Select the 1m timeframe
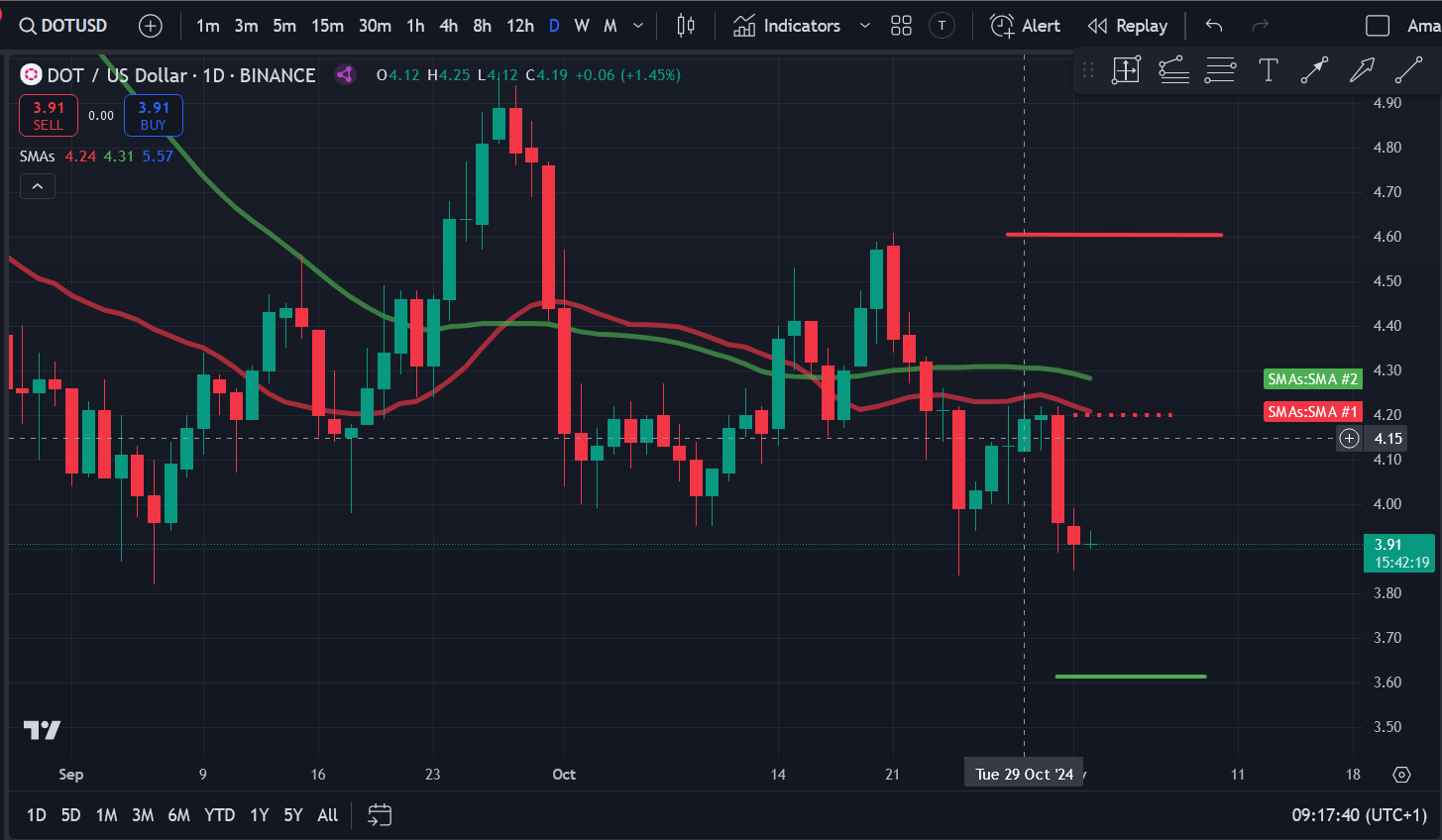The width and height of the screenshot is (1442, 840). pyautogui.click(x=207, y=26)
